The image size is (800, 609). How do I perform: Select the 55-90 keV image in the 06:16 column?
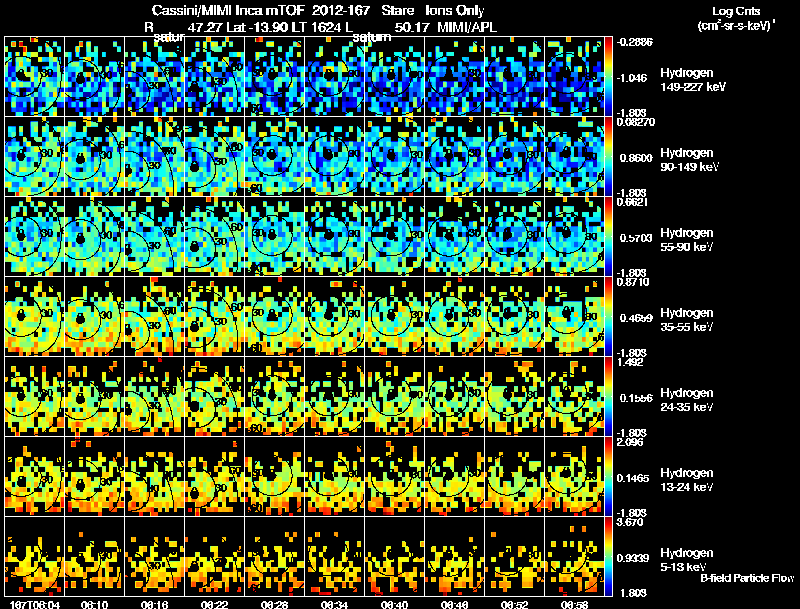click(x=155, y=237)
